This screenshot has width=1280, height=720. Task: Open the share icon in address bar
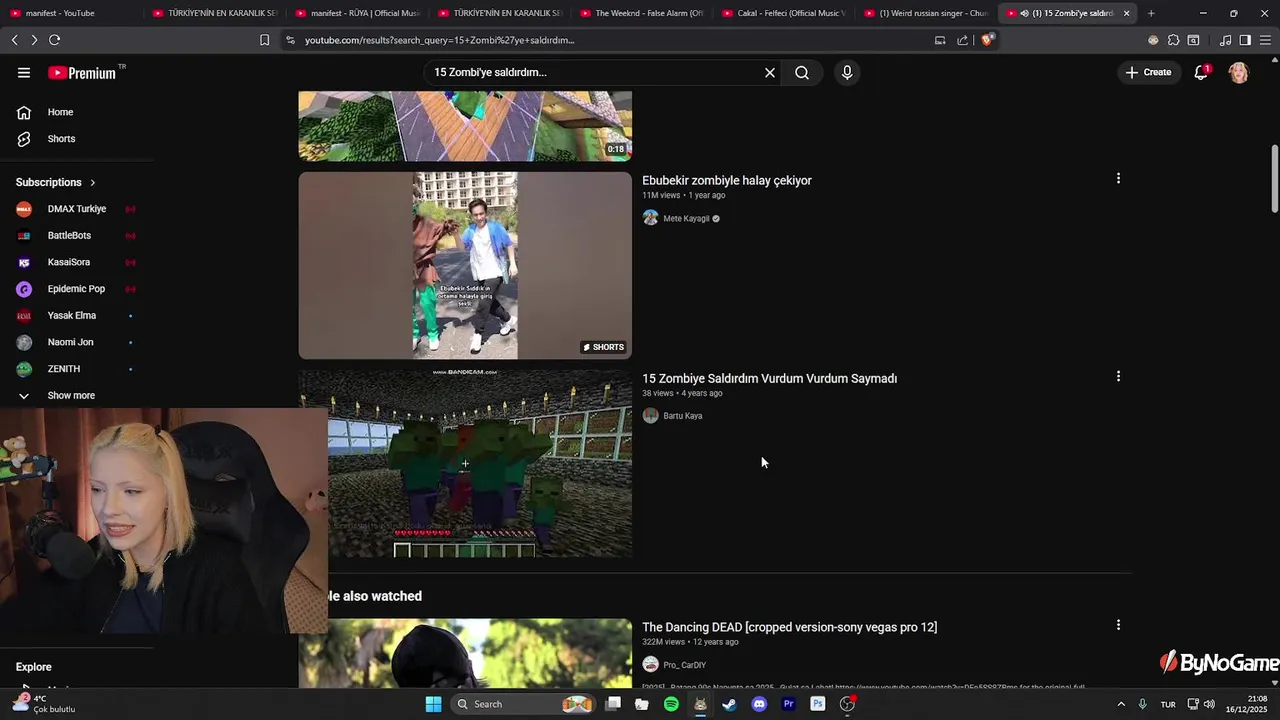pos(962,40)
